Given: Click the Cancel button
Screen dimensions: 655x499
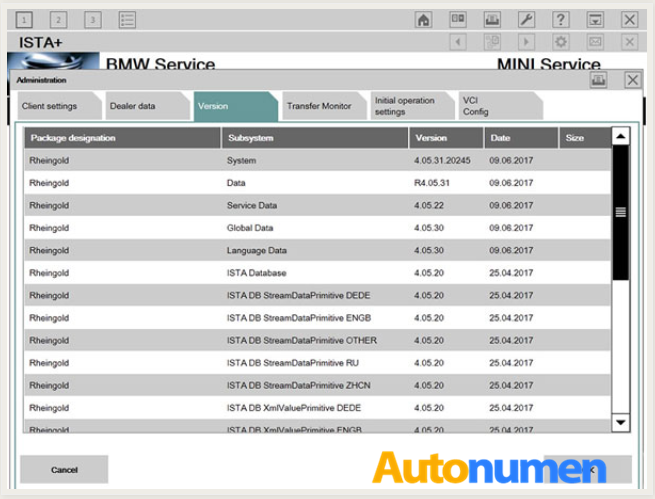Looking at the screenshot, I should [64, 470].
